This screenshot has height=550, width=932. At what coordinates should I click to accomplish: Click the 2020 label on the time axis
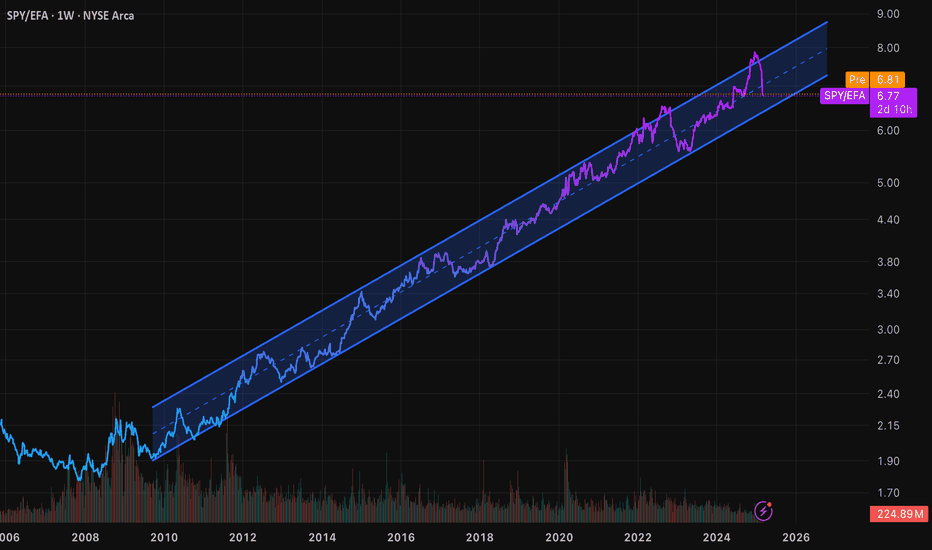559,538
